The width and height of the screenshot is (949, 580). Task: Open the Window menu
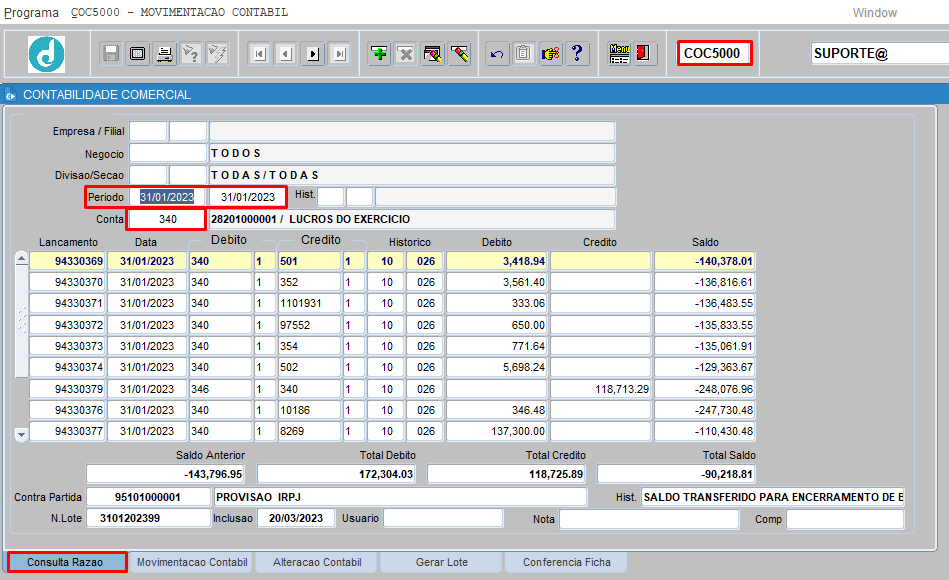(875, 13)
